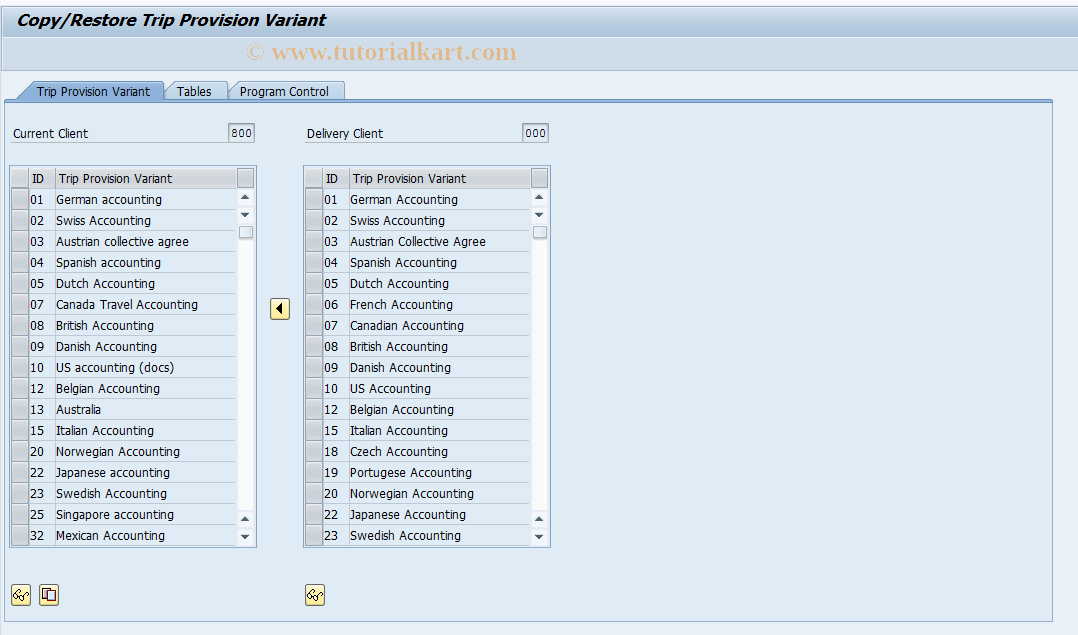Click 'Canadian Accounting' cell in Delivery Client table
This screenshot has height=635, width=1078.
[439, 326]
